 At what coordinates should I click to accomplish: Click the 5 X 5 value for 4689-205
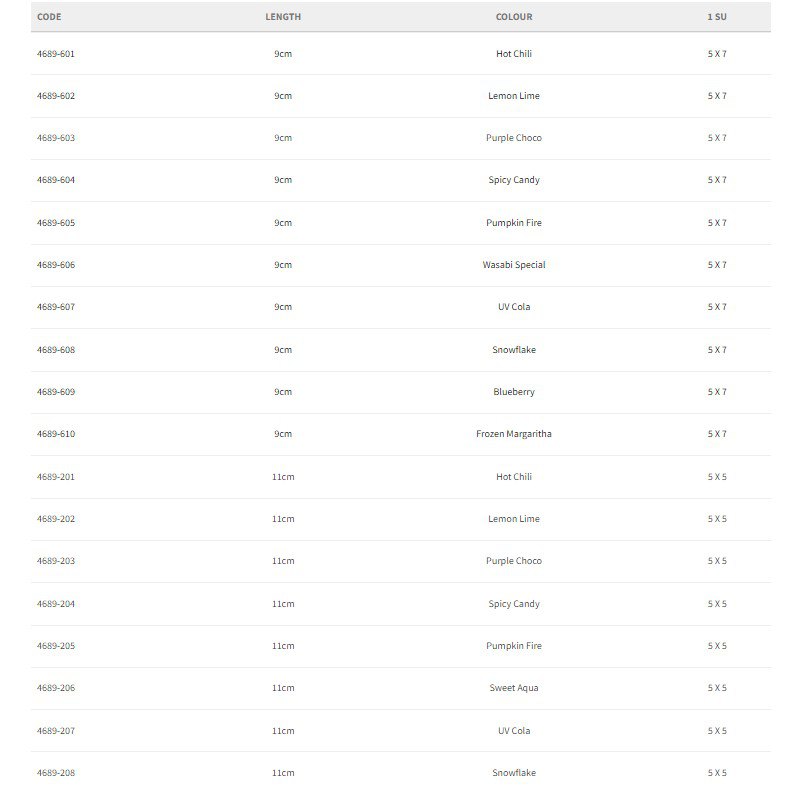pos(717,645)
